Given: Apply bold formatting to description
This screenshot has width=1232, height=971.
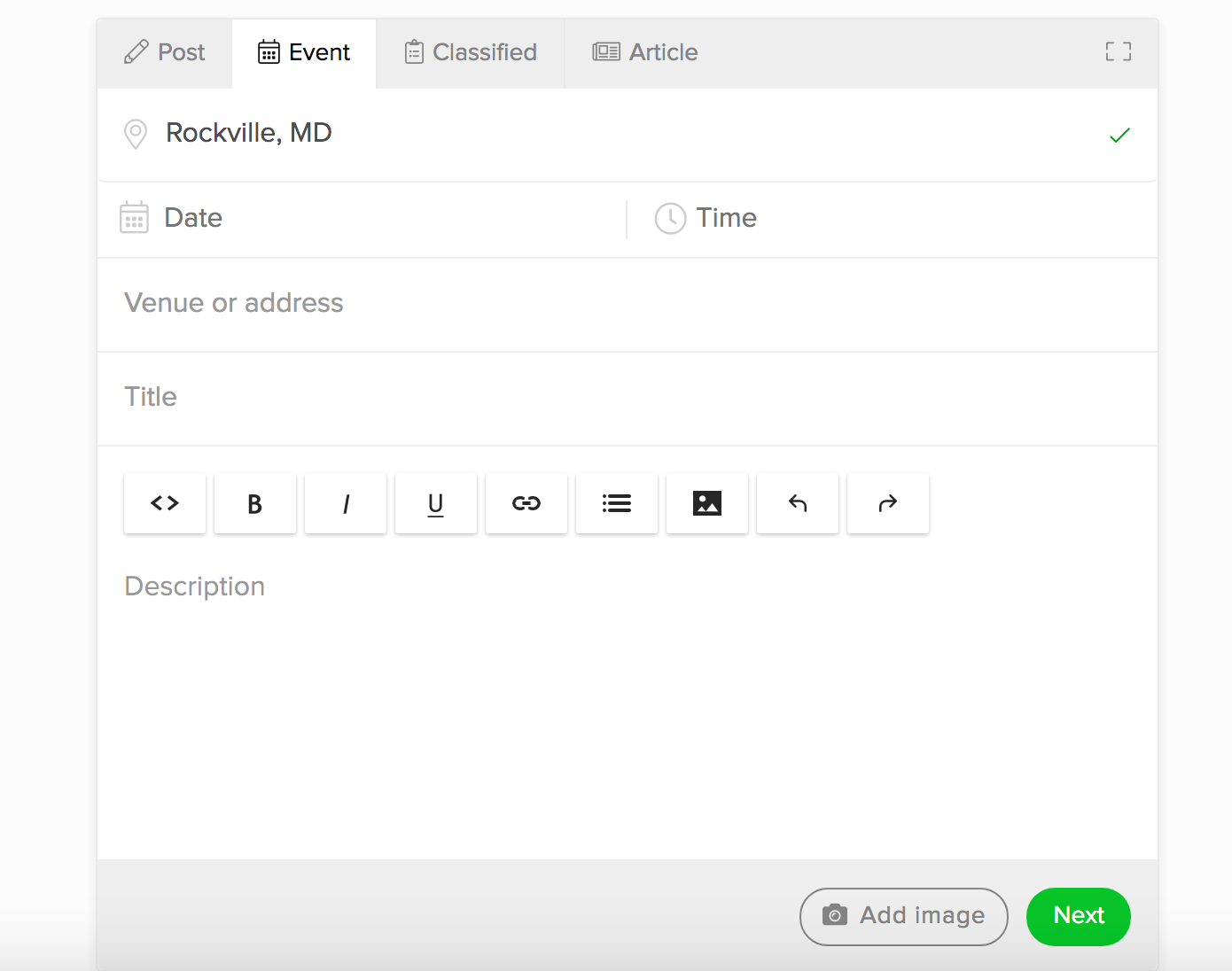Looking at the screenshot, I should [255, 503].
